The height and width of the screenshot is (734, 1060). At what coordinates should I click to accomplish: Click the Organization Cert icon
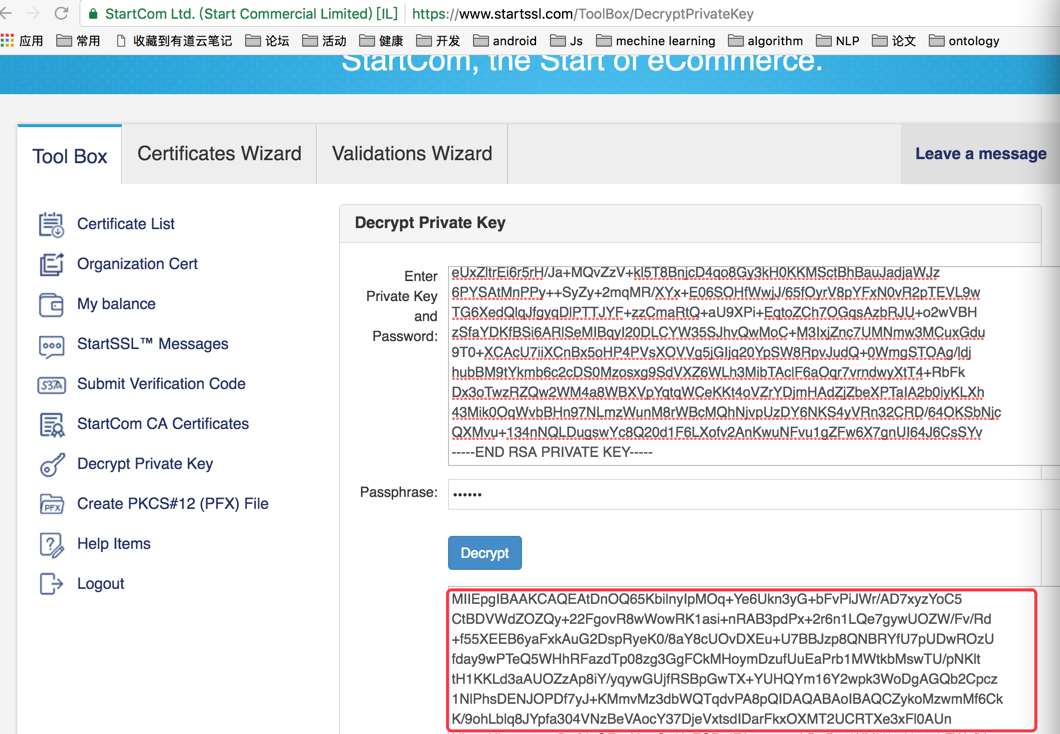(x=51, y=264)
